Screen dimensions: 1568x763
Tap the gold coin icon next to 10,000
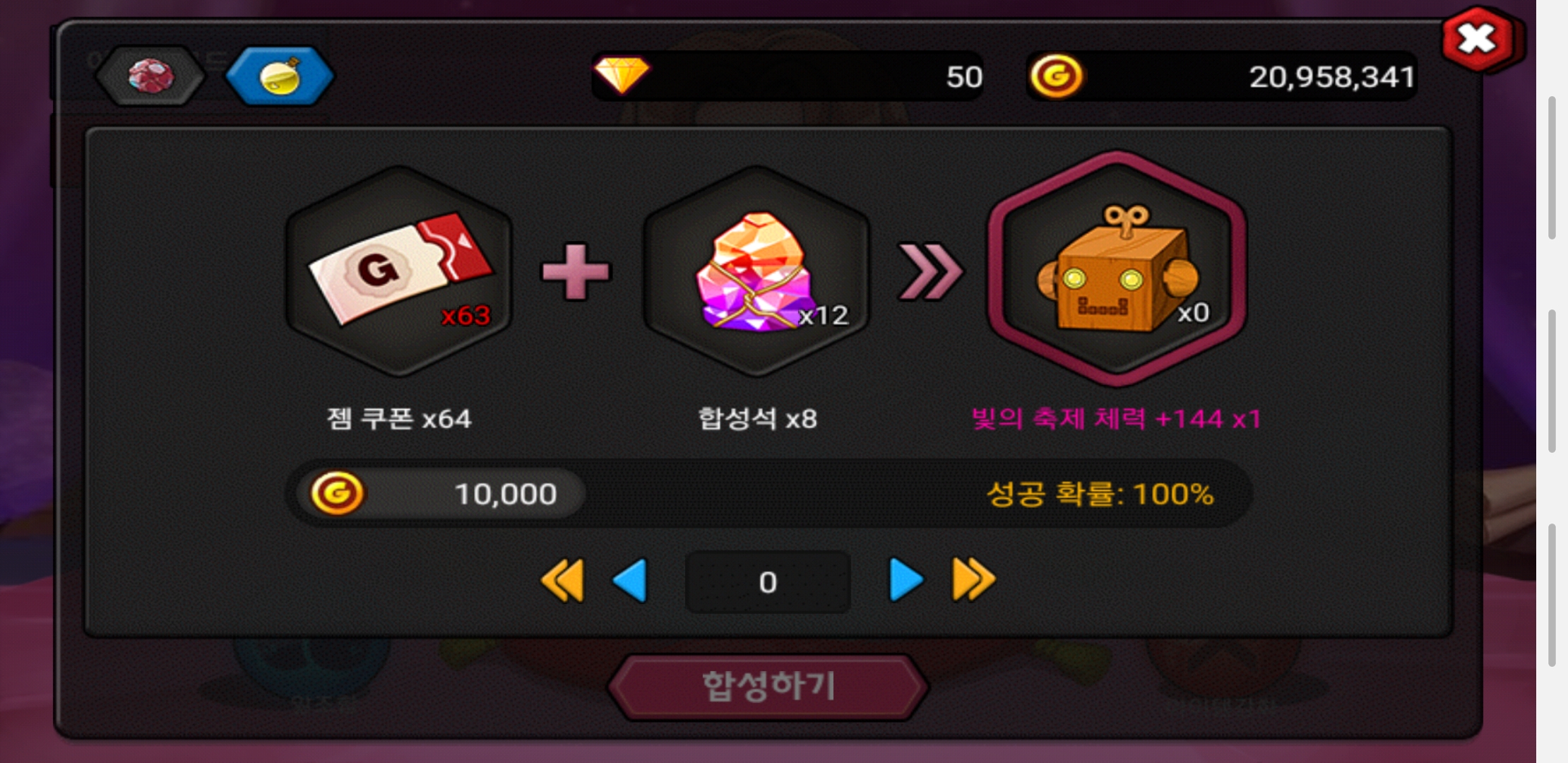point(338,493)
